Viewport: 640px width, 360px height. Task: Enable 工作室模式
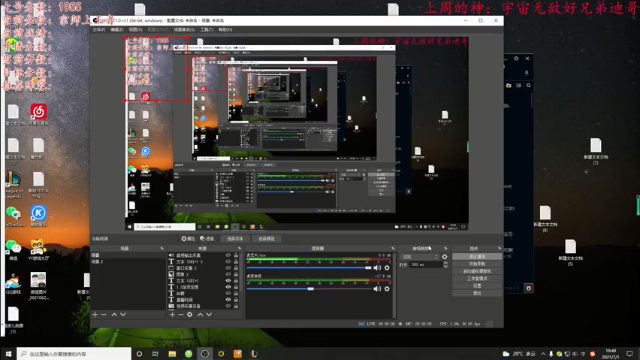point(477,278)
